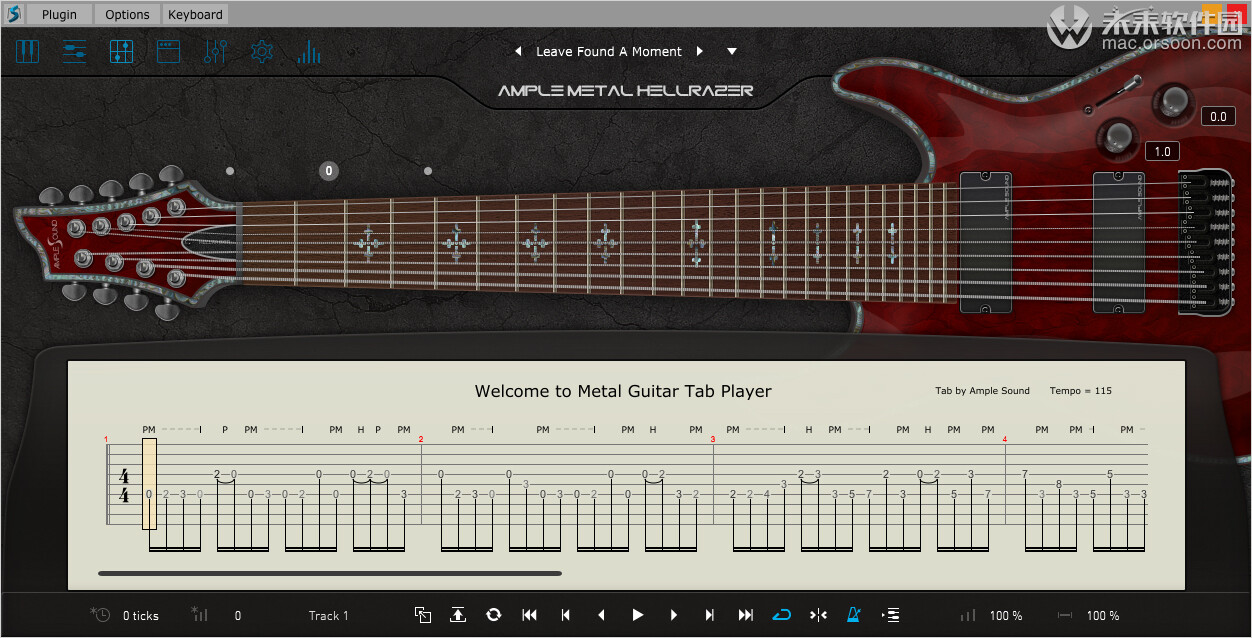Open the gear settings panel
Screen dimensions: 1252x638
[262, 51]
